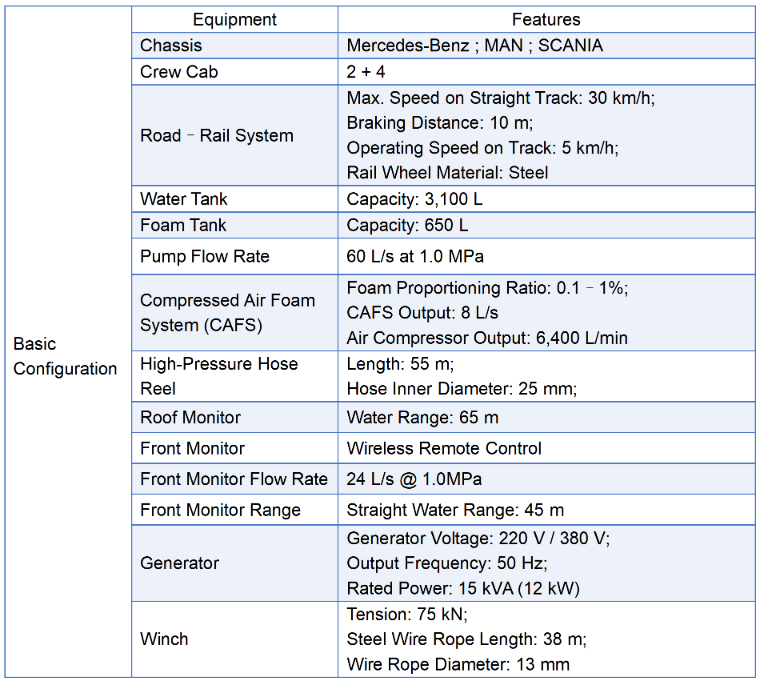771x689 pixels.
Task: Click the Winch Tension: 75 kN text
Action: [x=407, y=614]
